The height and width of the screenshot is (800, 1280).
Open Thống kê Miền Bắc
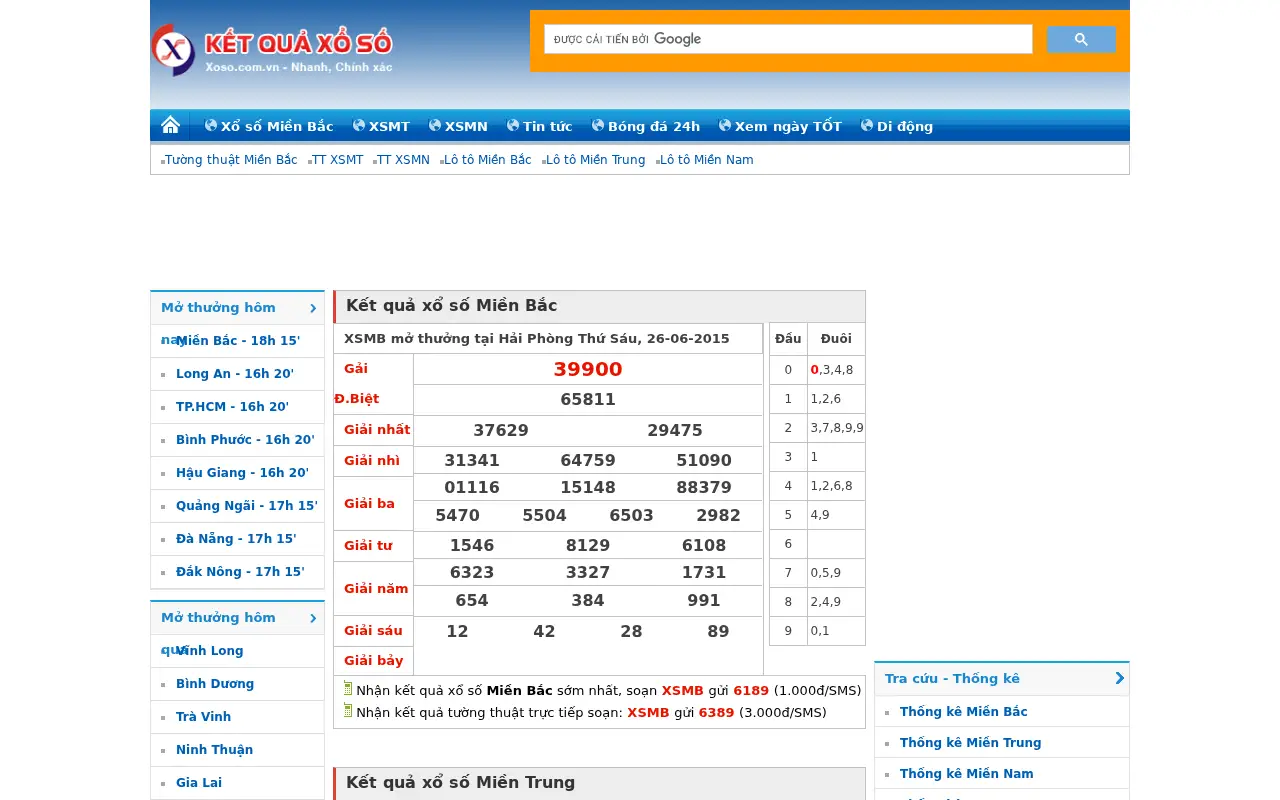click(964, 712)
